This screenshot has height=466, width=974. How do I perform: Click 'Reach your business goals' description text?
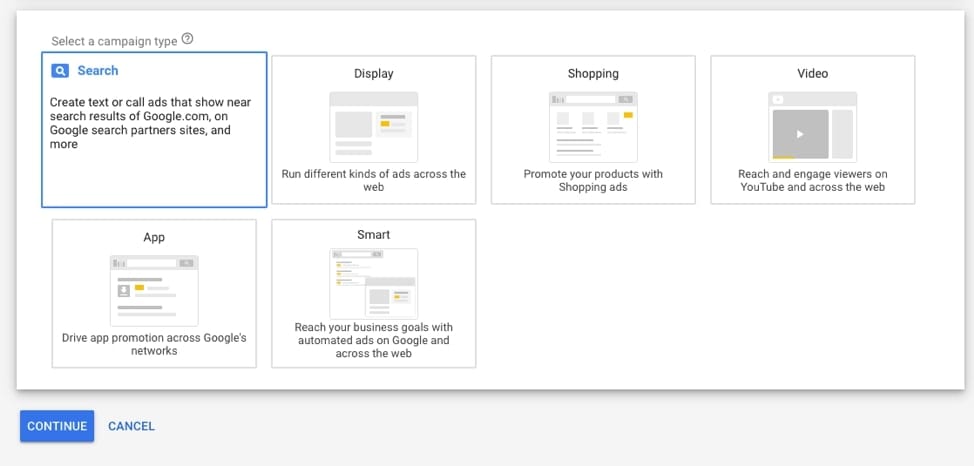374,340
